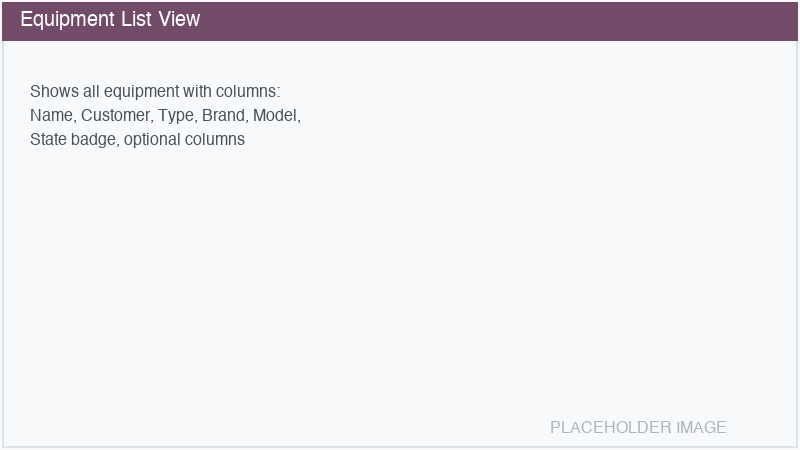
Task: Click the "Model" column label text
Action: (275, 115)
